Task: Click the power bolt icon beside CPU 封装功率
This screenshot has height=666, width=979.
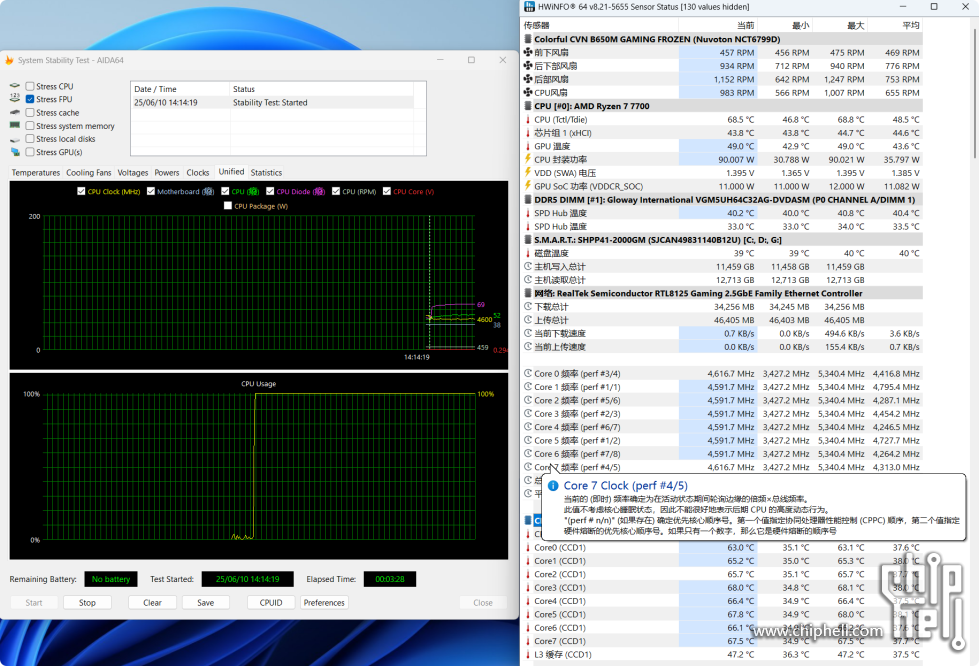Action: click(x=528, y=159)
